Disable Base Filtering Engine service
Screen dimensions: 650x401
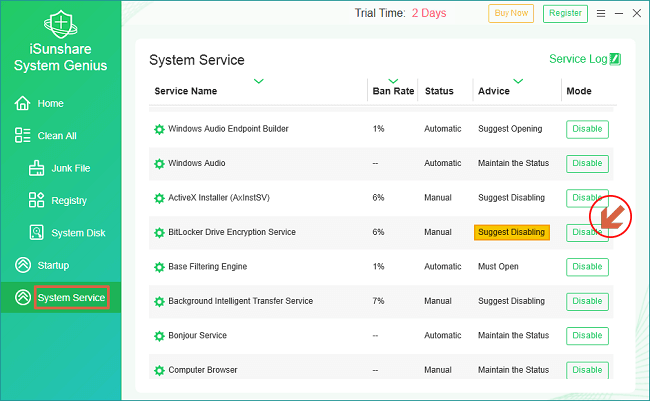(587, 267)
